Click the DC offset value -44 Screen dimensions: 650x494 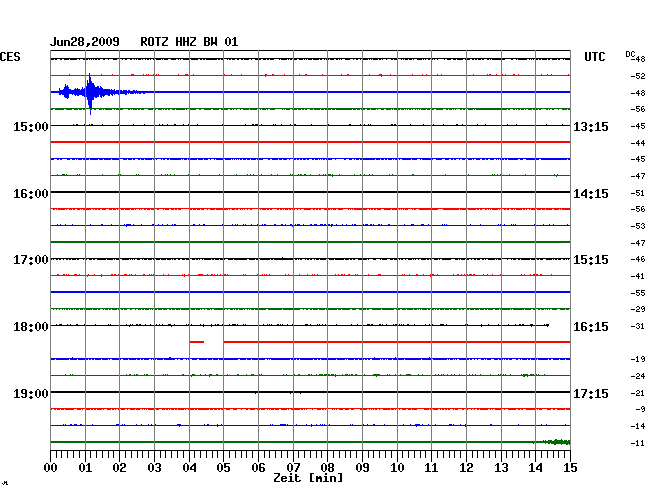click(638, 143)
